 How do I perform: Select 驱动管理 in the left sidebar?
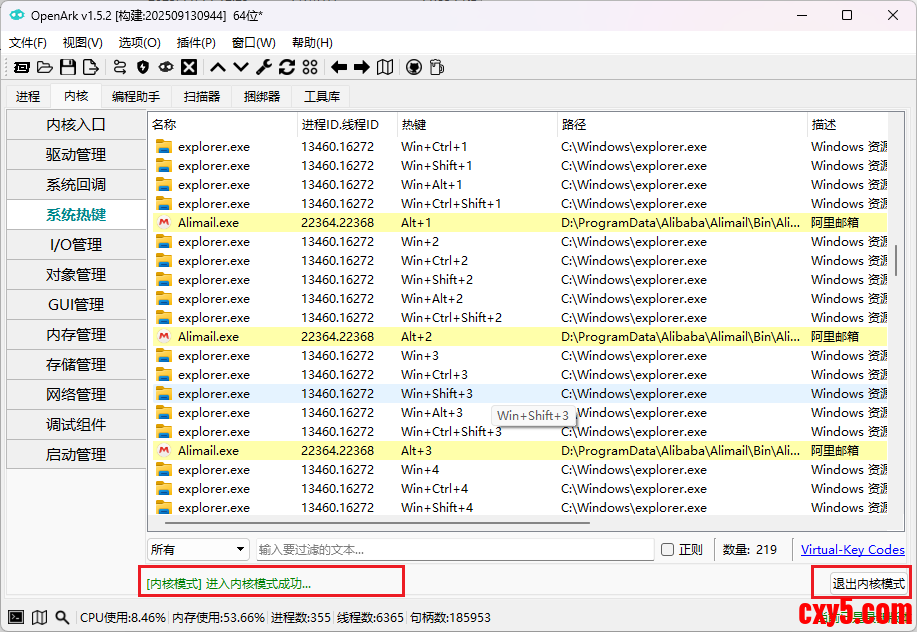pyautogui.click(x=76, y=155)
